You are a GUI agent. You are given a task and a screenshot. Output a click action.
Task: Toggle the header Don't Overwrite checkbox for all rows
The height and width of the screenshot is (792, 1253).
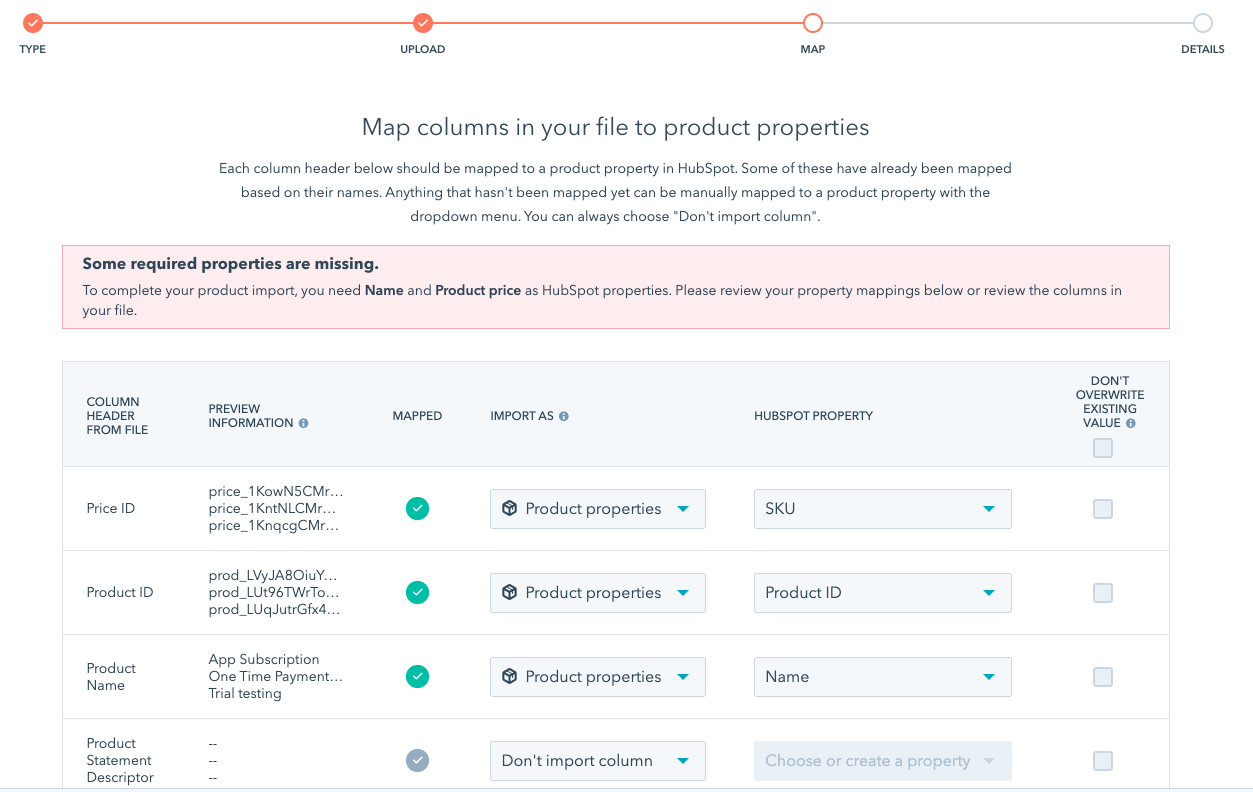[1102, 448]
